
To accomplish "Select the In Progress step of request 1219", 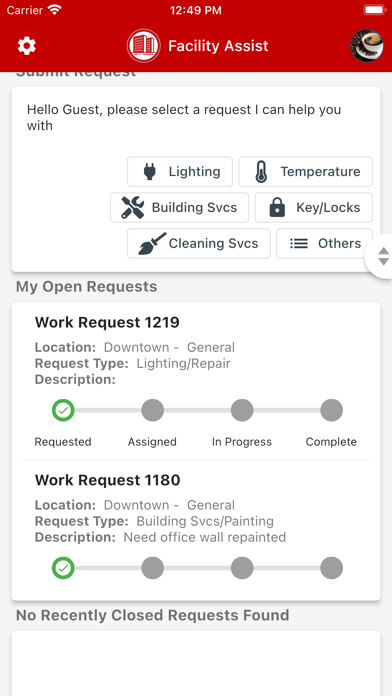I will [242, 410].
